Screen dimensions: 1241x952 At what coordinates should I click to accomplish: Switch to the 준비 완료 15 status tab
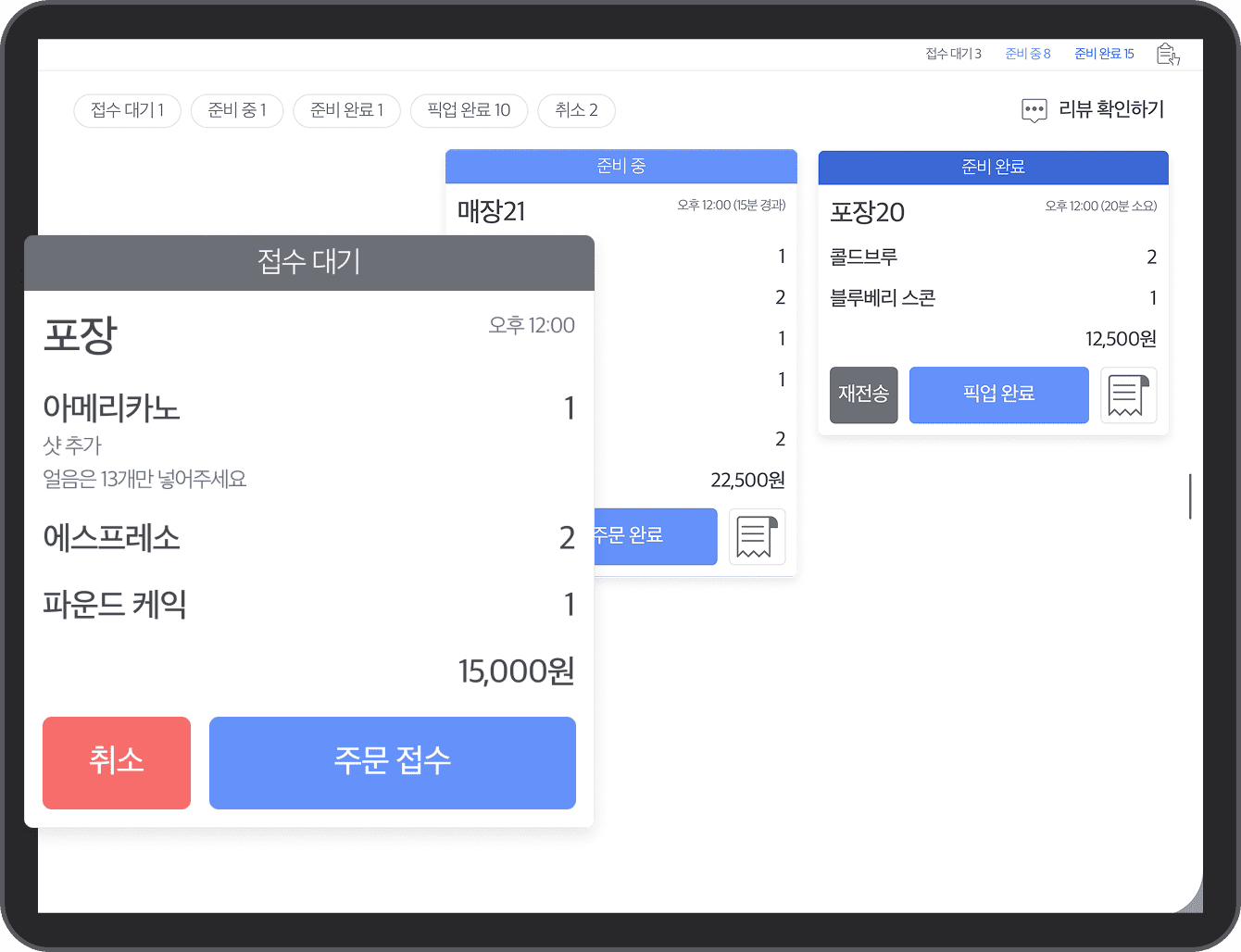pyautogui.click(x=1104, y=54)
